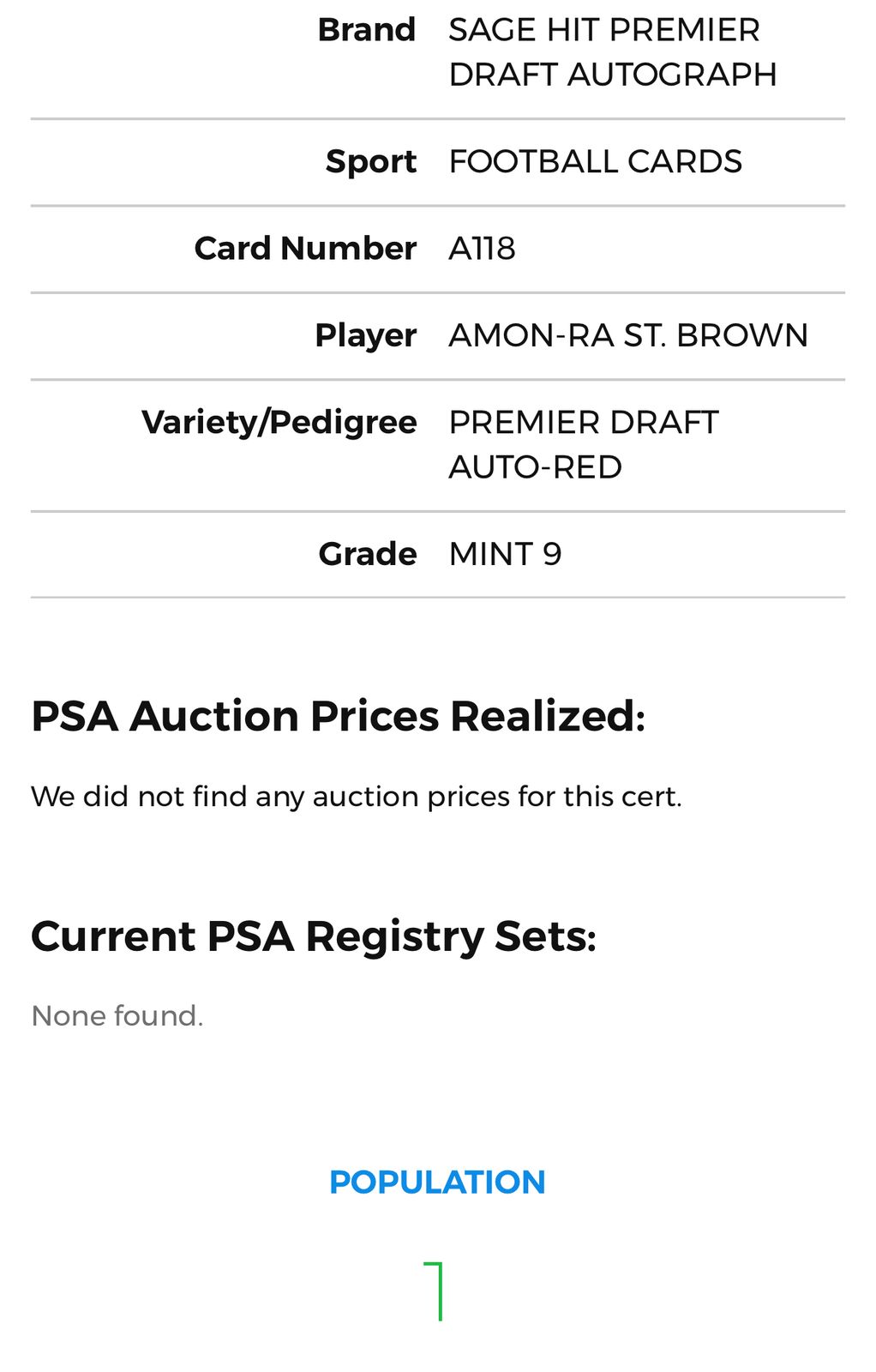Viewport: 876px width, 1372px height.
Task: Click the divider line below the Brand row
Action: [437, 119]
